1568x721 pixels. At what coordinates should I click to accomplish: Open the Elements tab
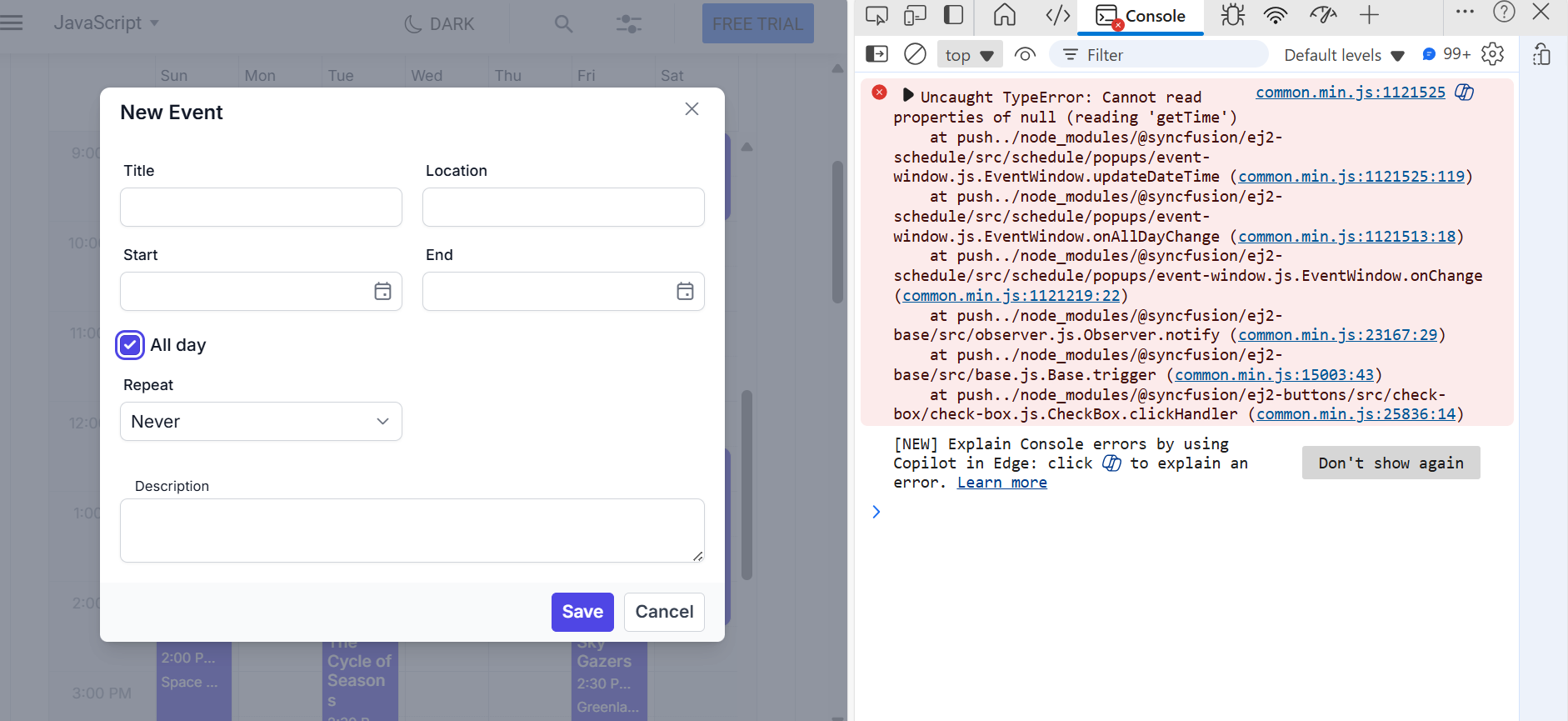tap(1057, 15)
